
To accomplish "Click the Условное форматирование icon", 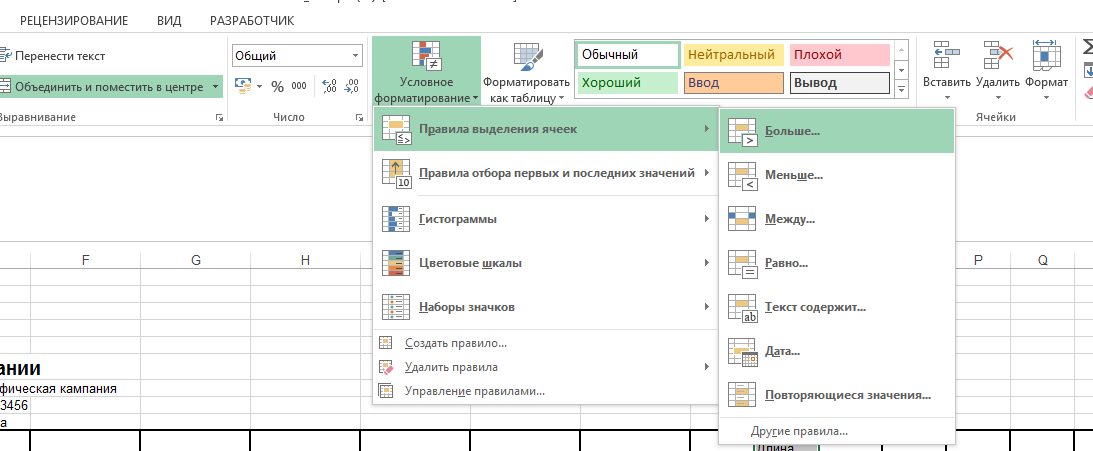I will [426, 58].
